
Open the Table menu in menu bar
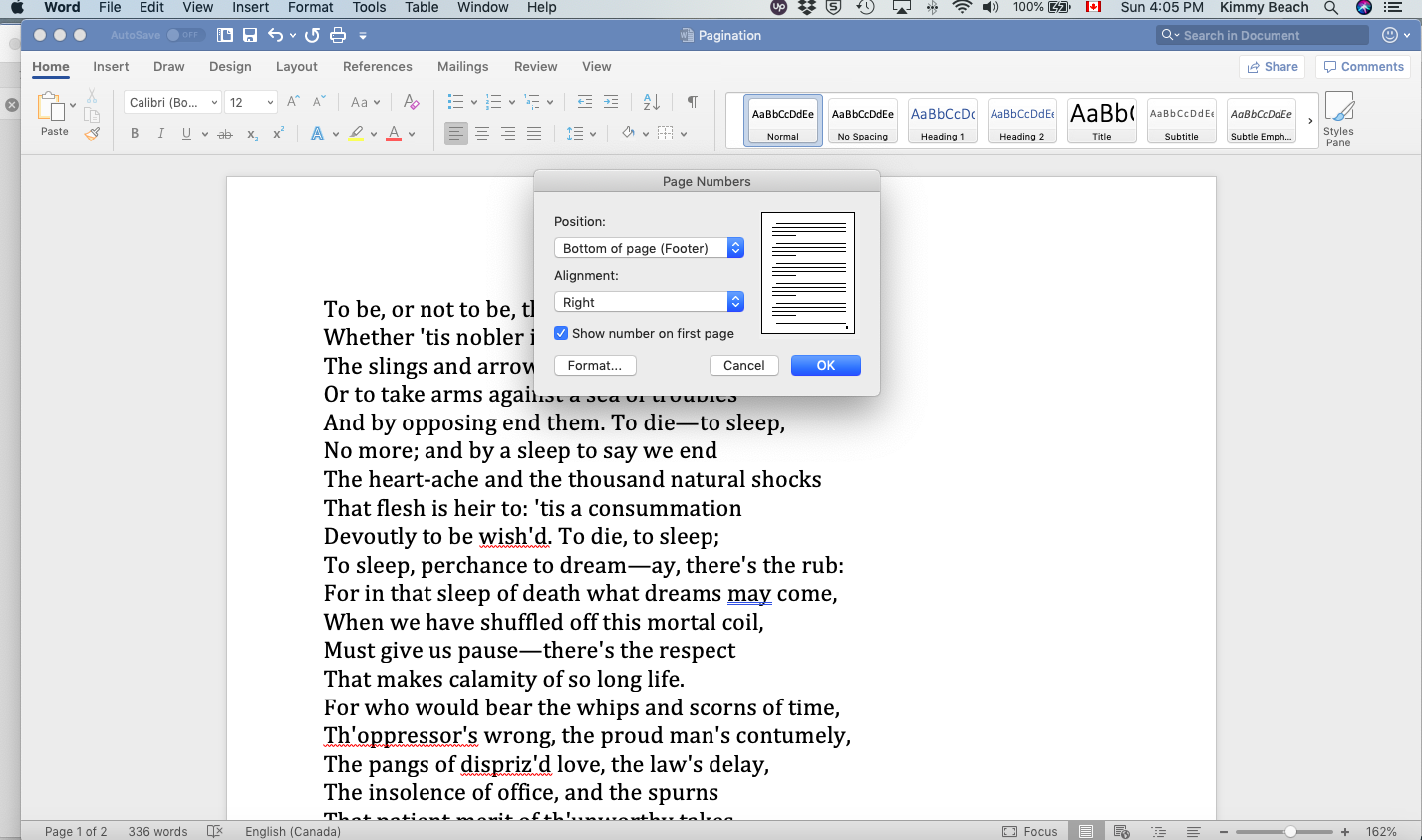[x=422, y=7]
